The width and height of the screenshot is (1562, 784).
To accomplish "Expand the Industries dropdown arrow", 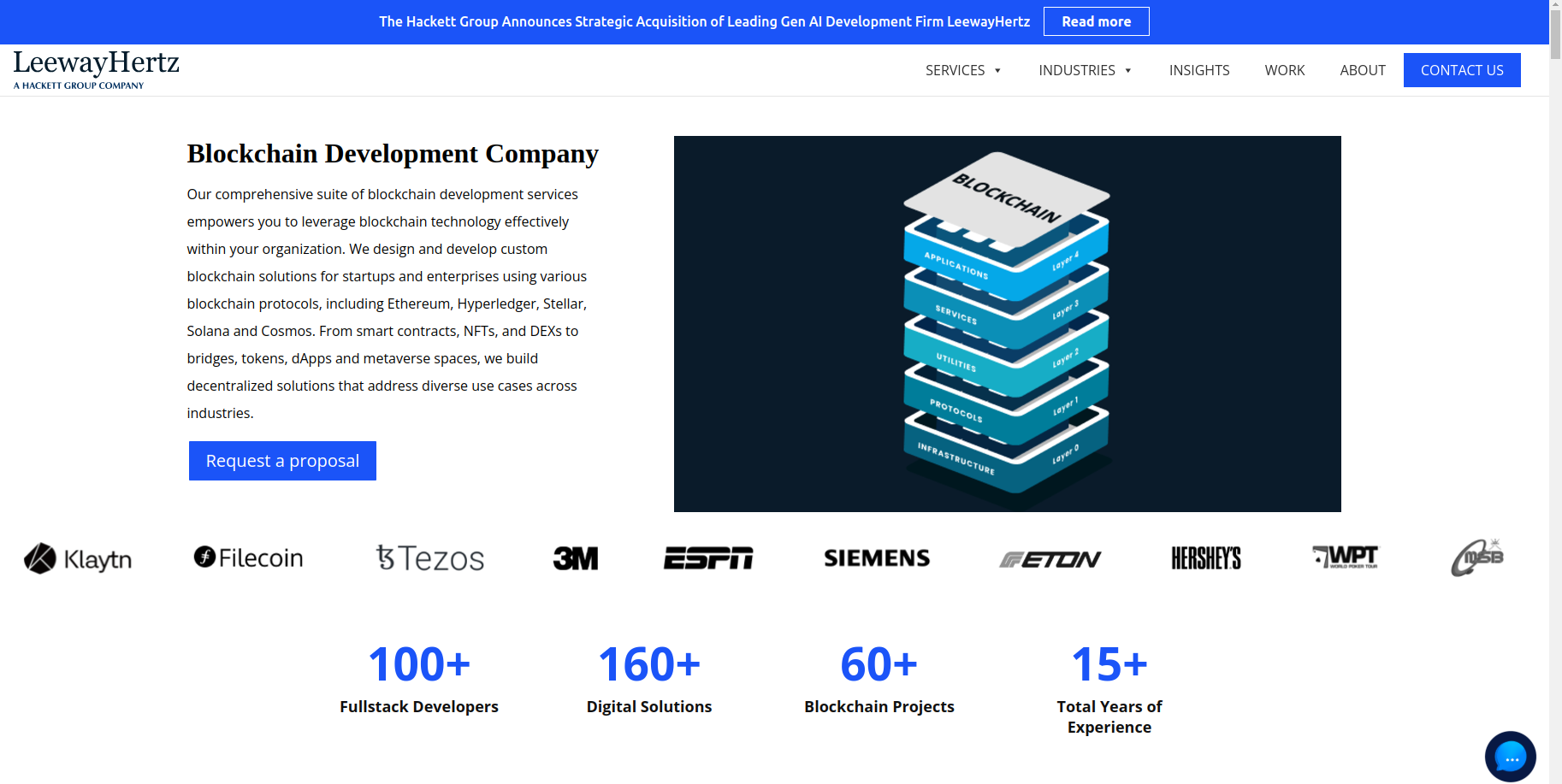I will pos(1128,71).
